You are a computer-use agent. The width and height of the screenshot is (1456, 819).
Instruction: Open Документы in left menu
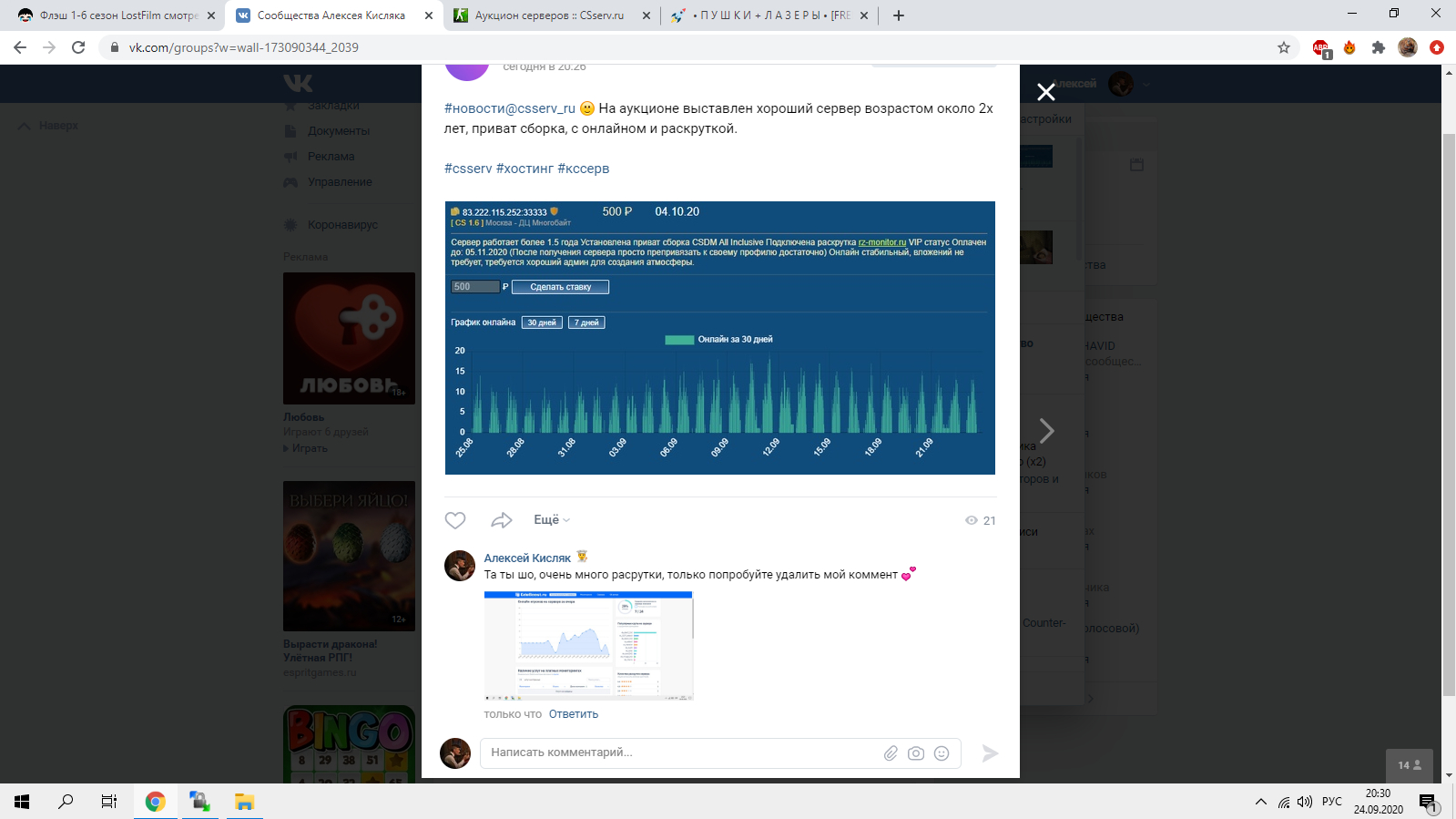(339, 131)
